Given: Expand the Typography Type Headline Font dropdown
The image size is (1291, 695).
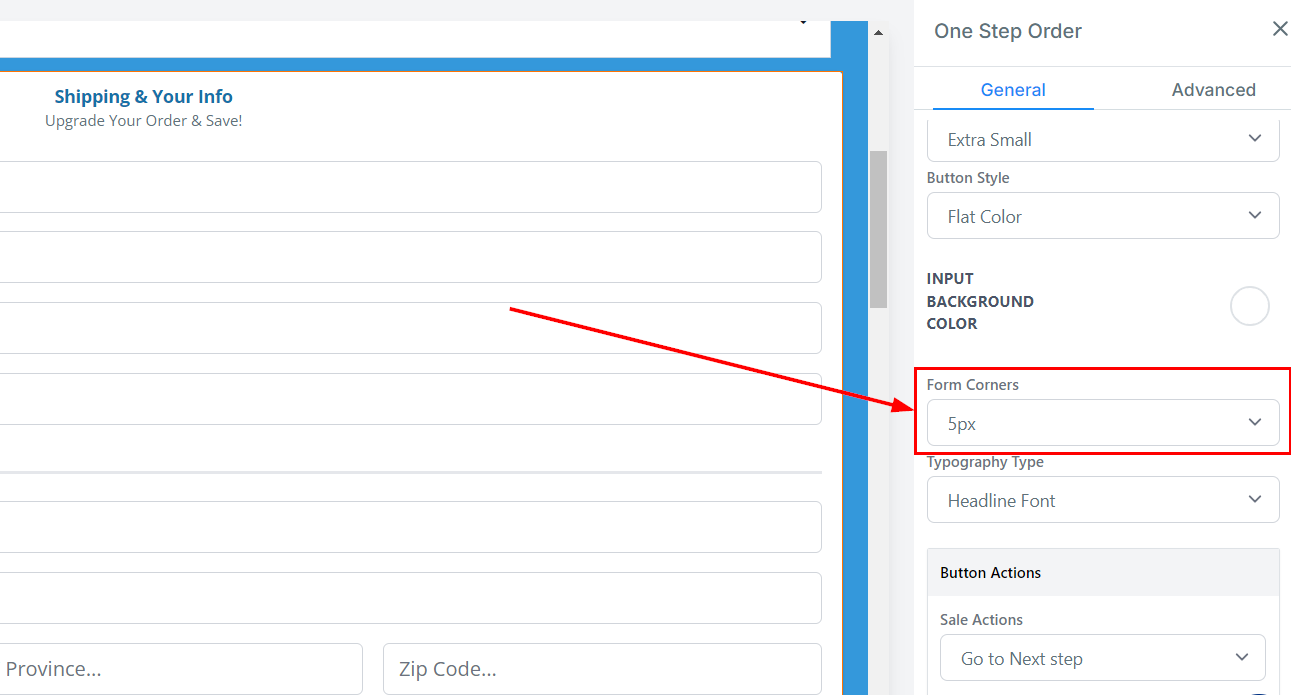Looking at the screenshot, I should (x=1103, y=500).
